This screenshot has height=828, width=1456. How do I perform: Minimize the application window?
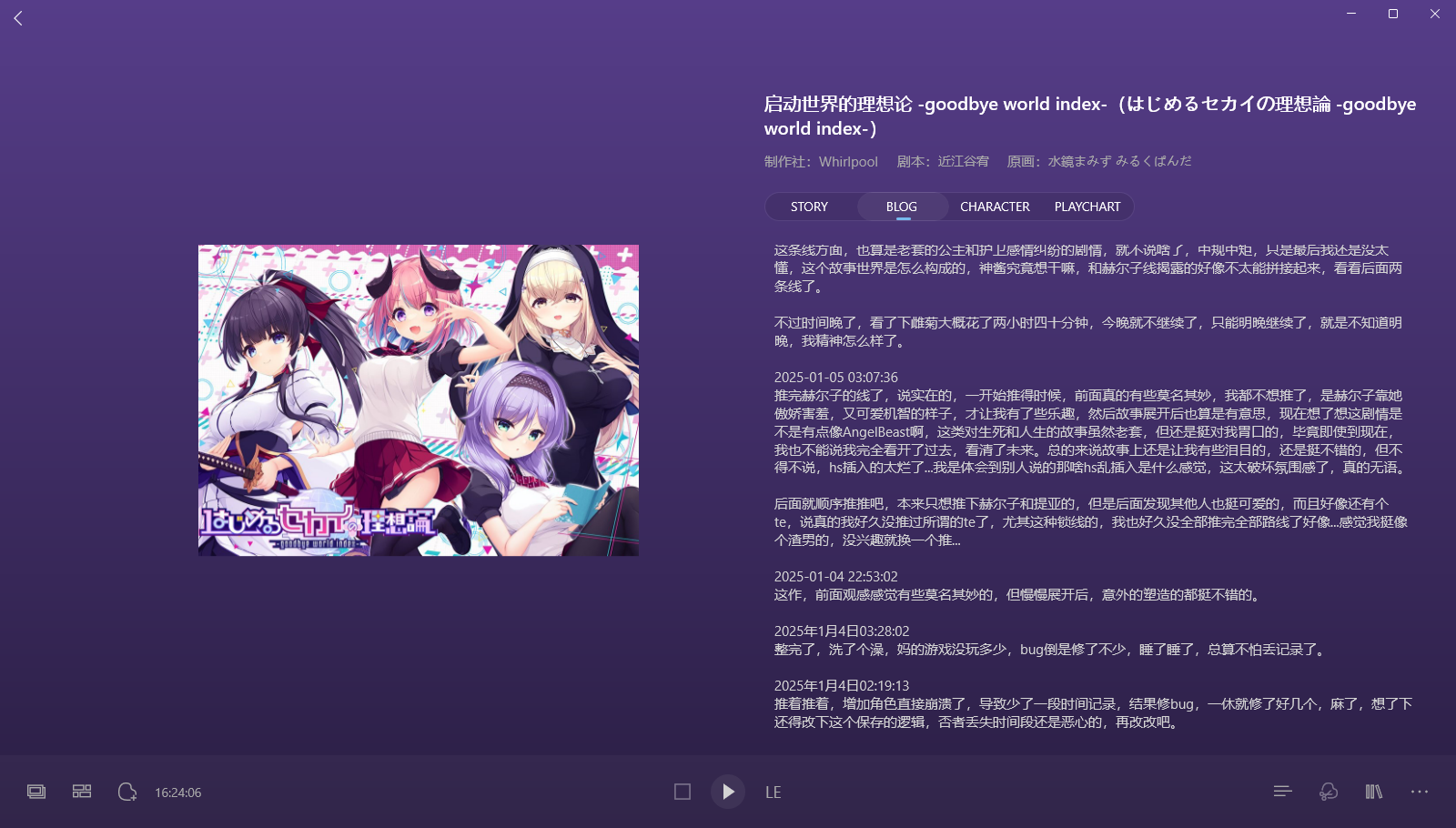coord(1351,14)
